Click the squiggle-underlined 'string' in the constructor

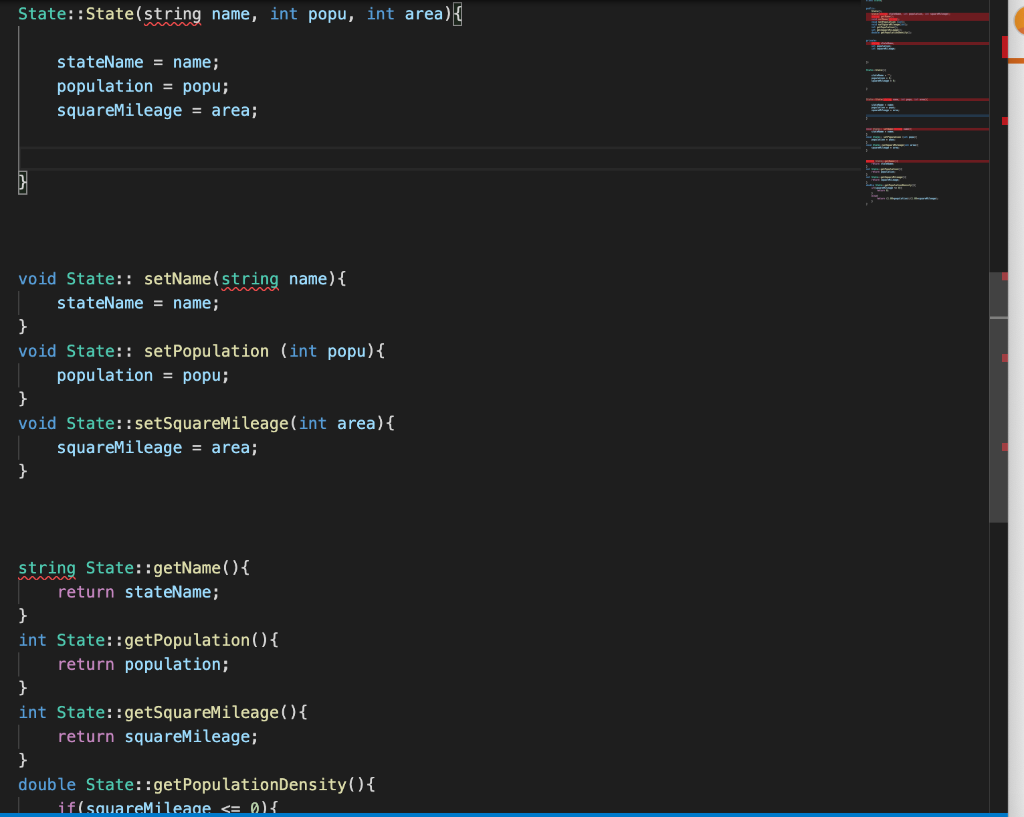click(x=172, y=14)
